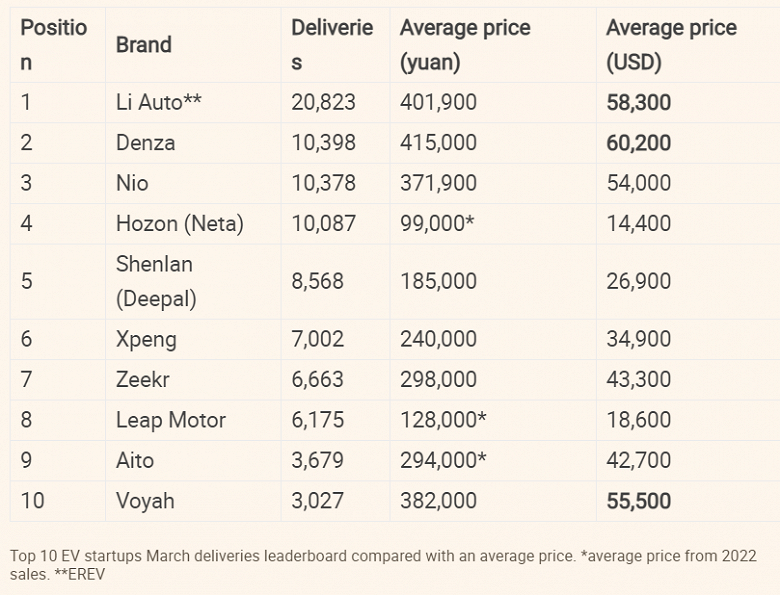
Task: Click the bold 55,500 USD value
Action: click(x=638, y=500)
